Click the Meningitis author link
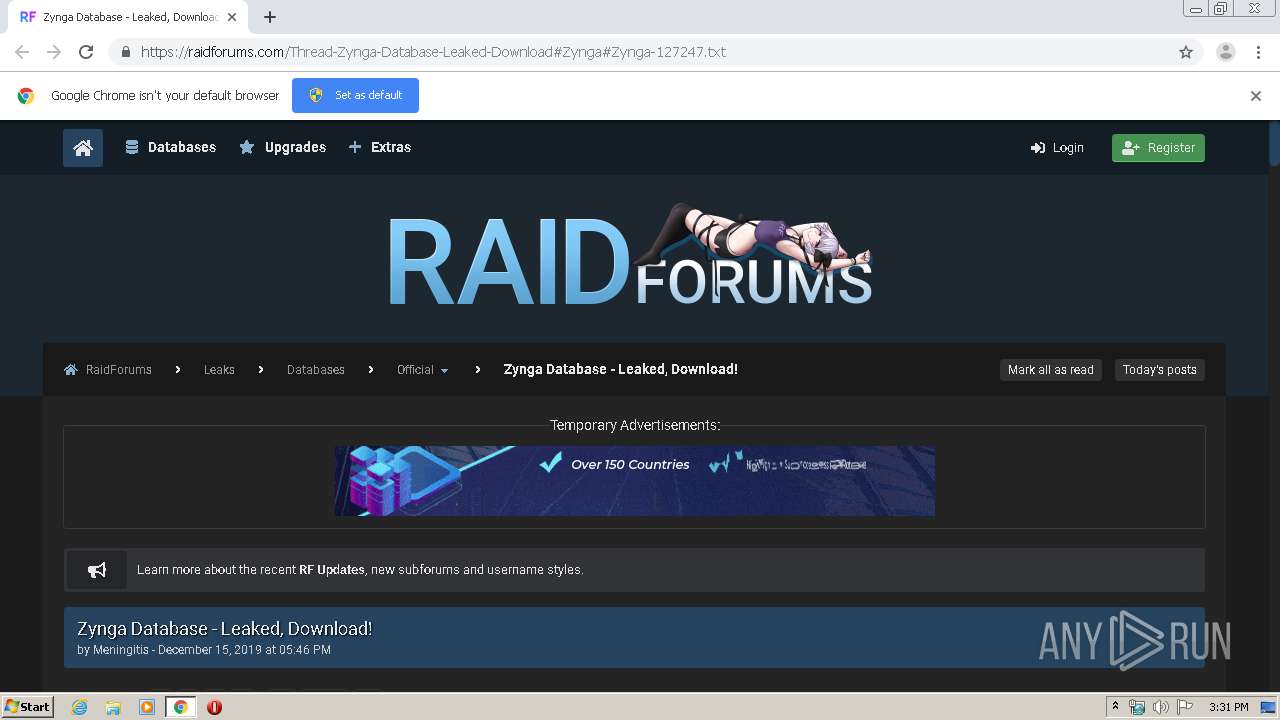 tap(122, 650)
